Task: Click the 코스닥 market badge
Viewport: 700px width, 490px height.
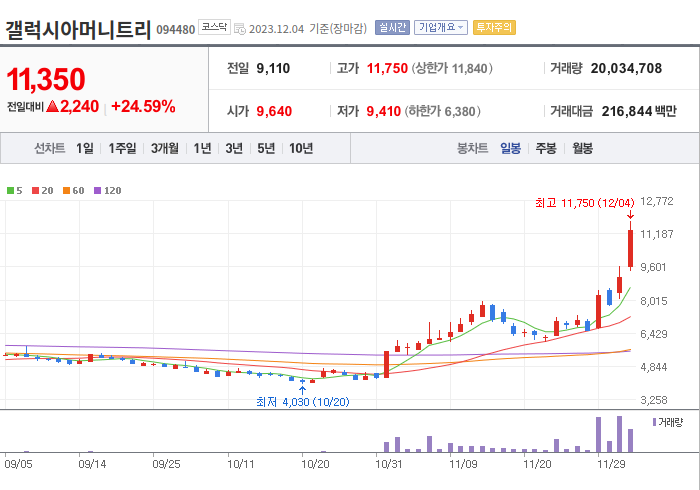Action: click(x=214, y=27)
